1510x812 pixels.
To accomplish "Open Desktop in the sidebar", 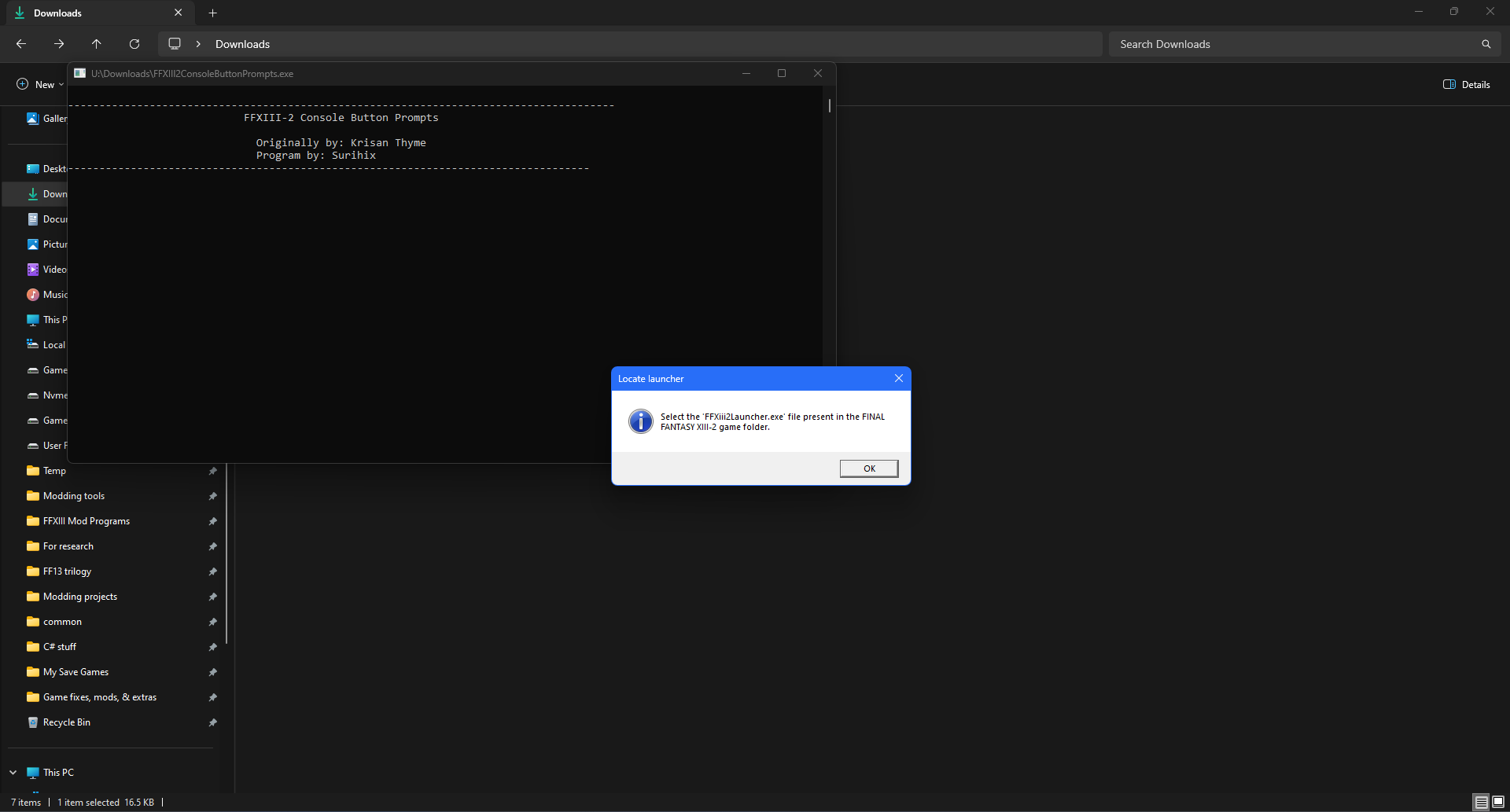I will click(46, 169).
